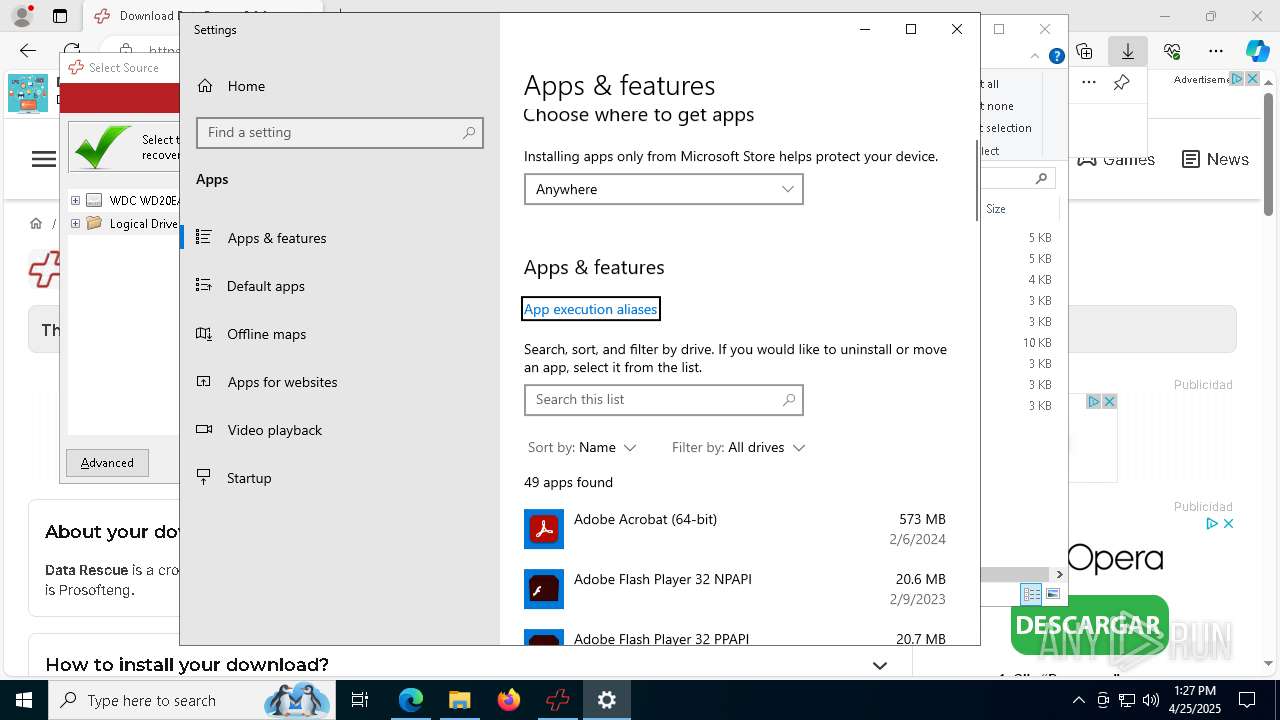Open Apps for websites page

340,382
